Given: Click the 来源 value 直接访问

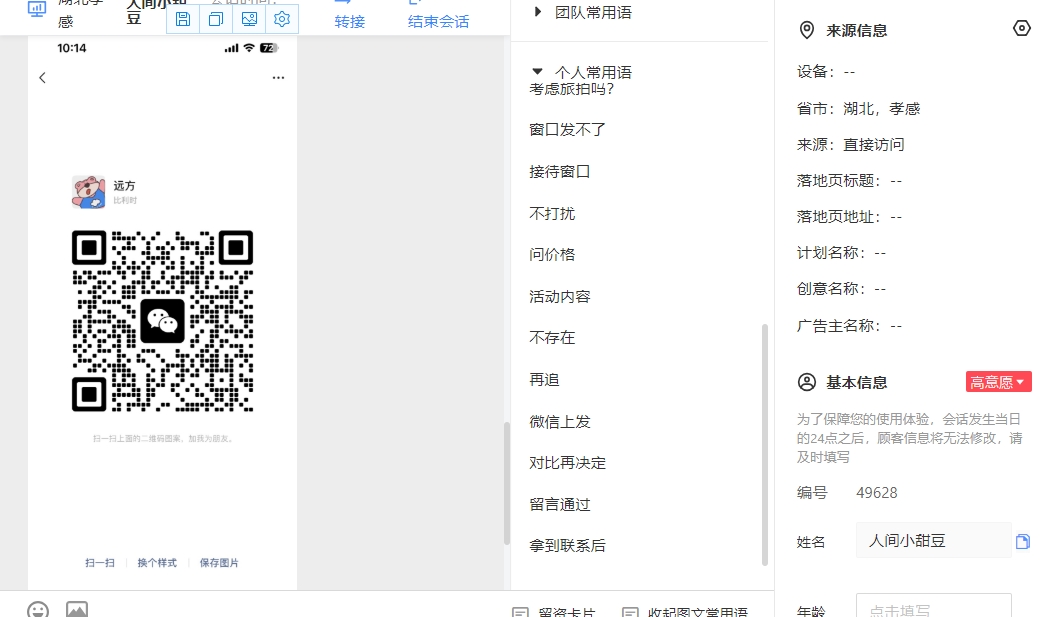Looking at the screenshot, I should coord(873,145).
